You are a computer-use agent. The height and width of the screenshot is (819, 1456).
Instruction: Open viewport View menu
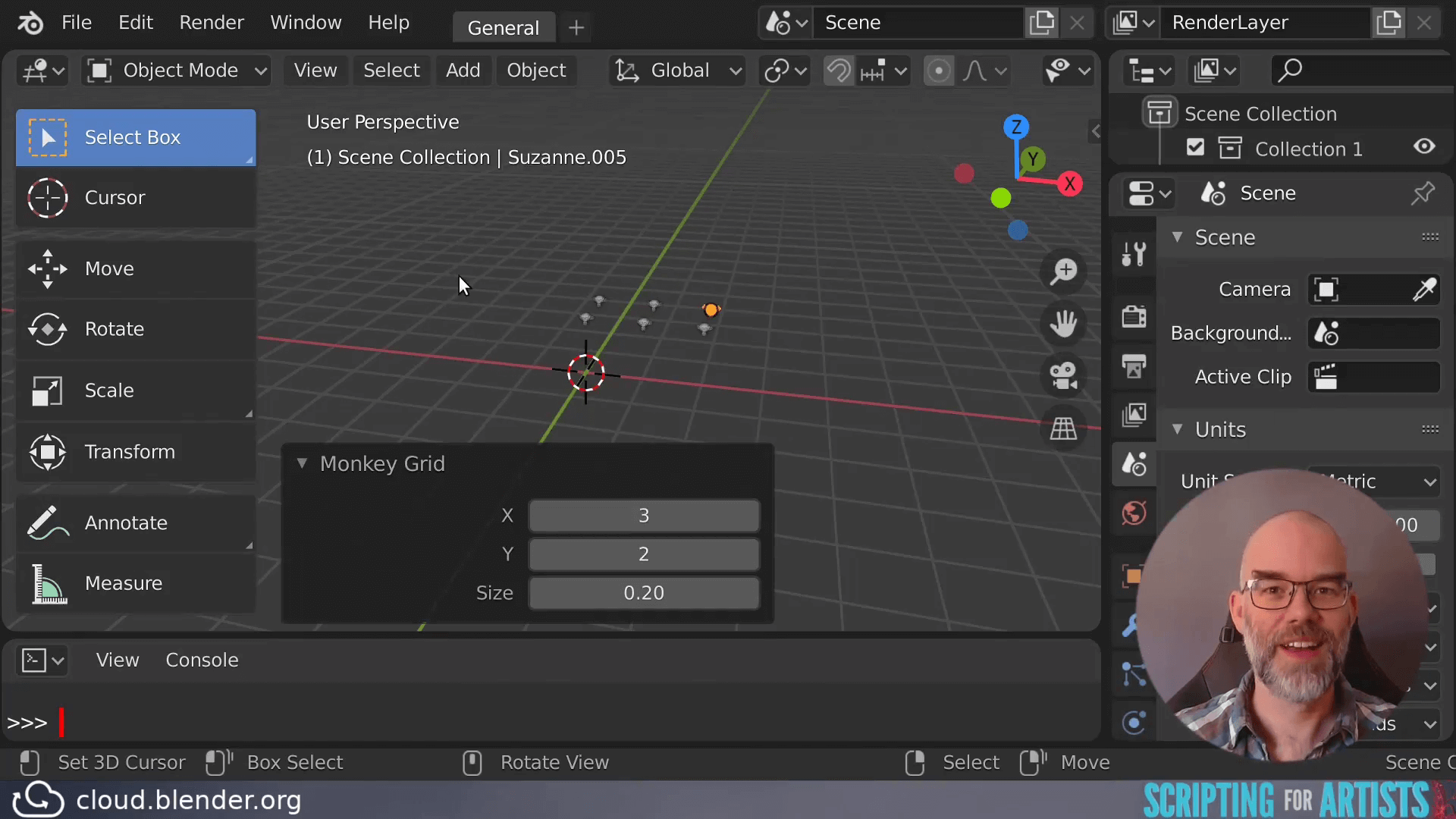pyautogui.click(x=315, y=71)
